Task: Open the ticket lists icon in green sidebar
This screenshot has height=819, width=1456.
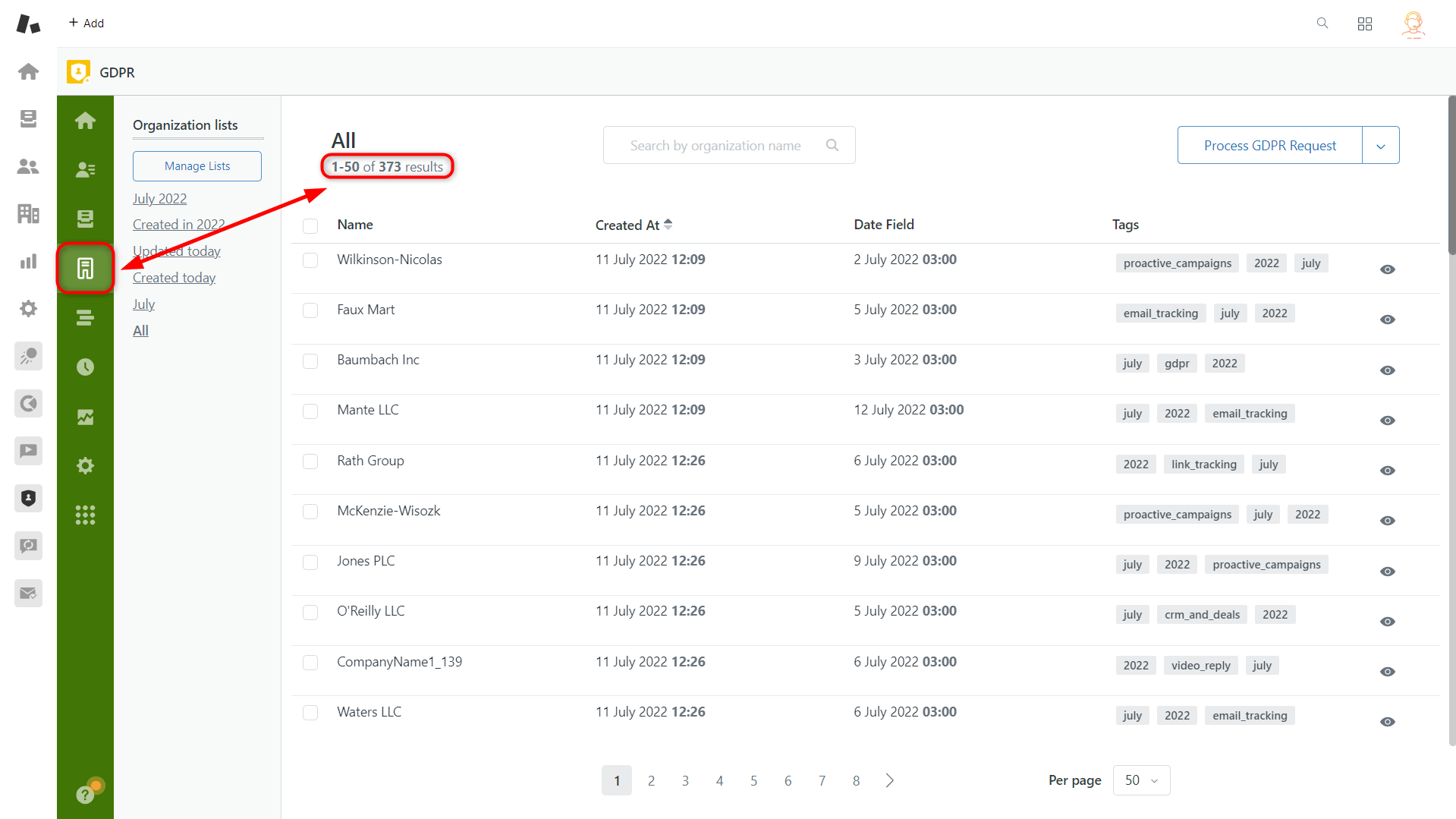Action: click(x=85, y=219)
